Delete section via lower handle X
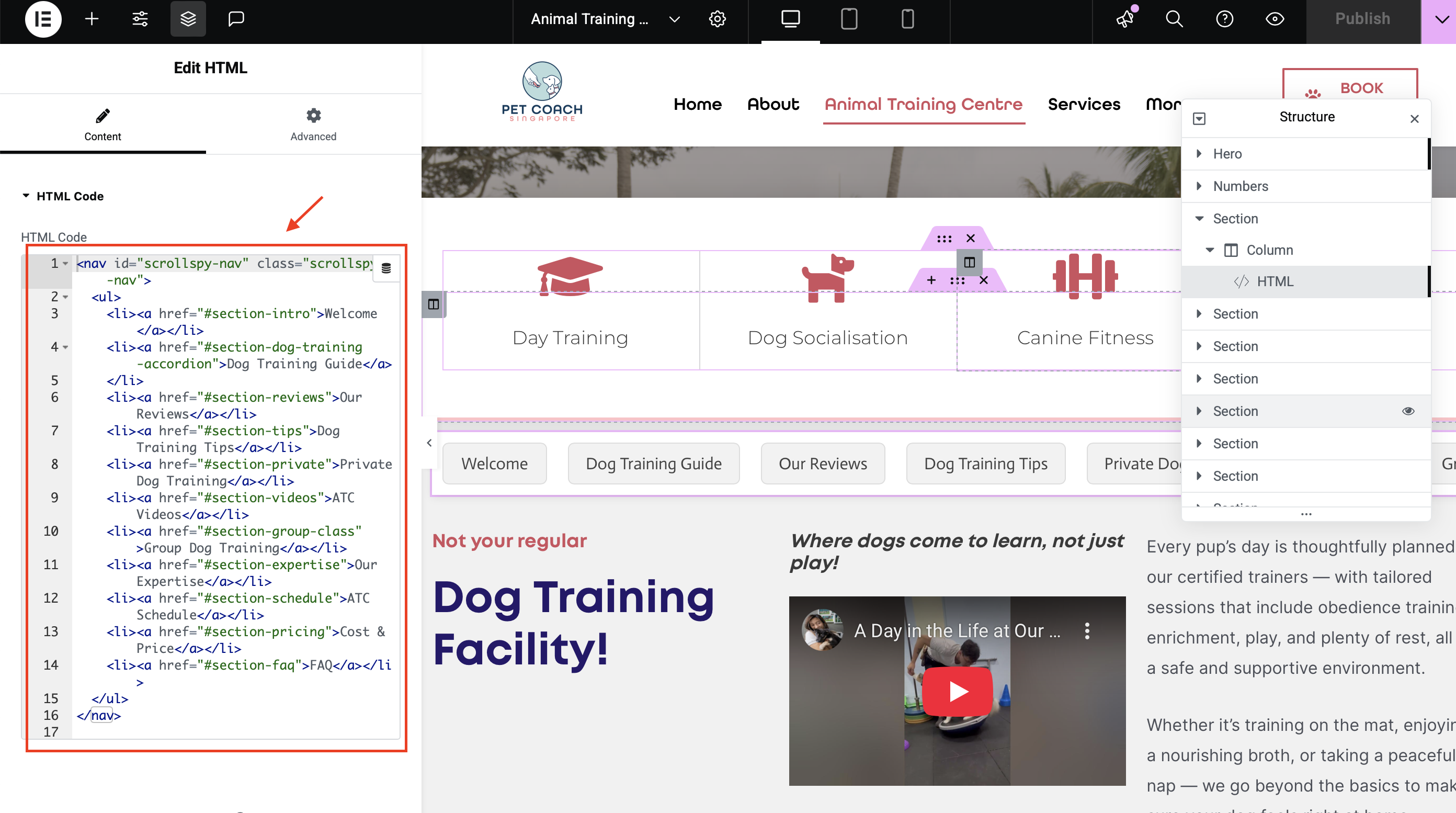1456x813 pixels. click(x=983, y=280)
